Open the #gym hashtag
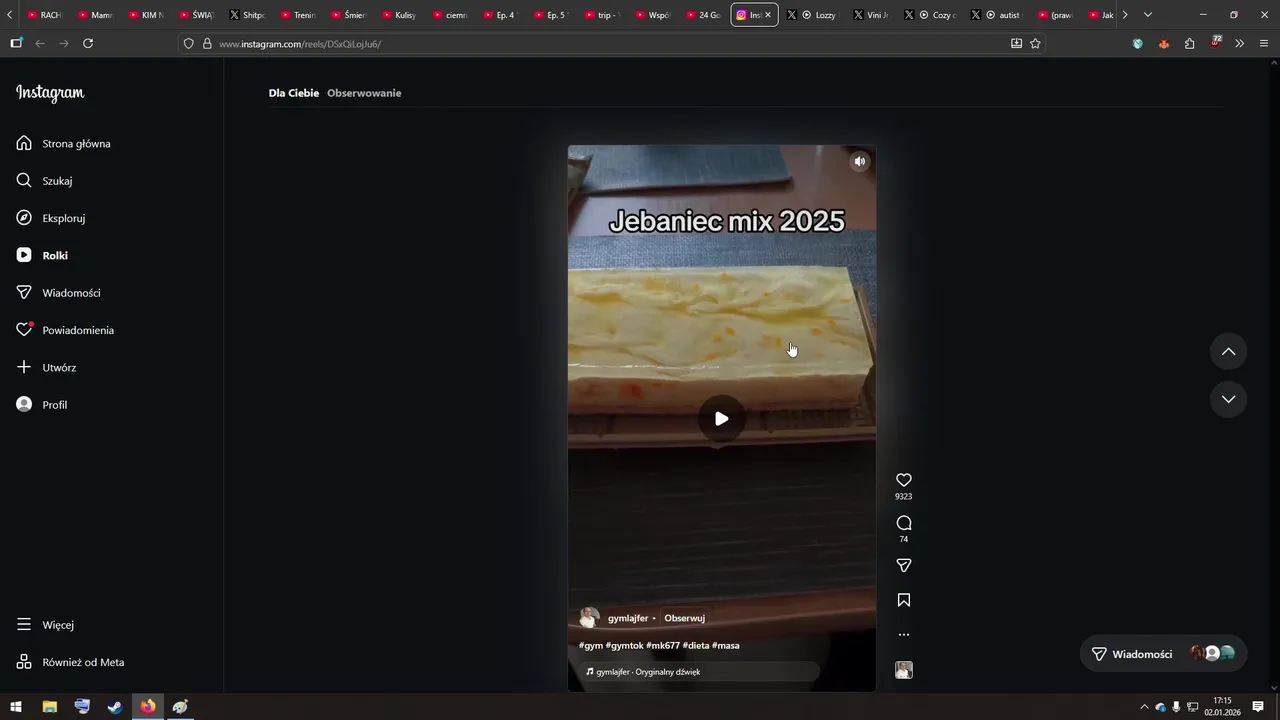 (591, 646)
